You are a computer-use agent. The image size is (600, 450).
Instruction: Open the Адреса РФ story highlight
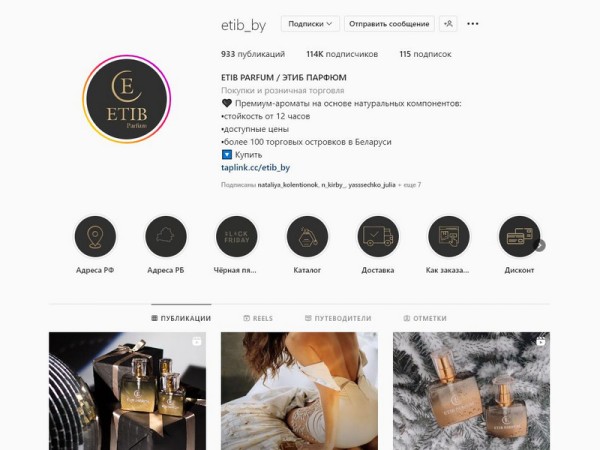(x=95, y=236)
